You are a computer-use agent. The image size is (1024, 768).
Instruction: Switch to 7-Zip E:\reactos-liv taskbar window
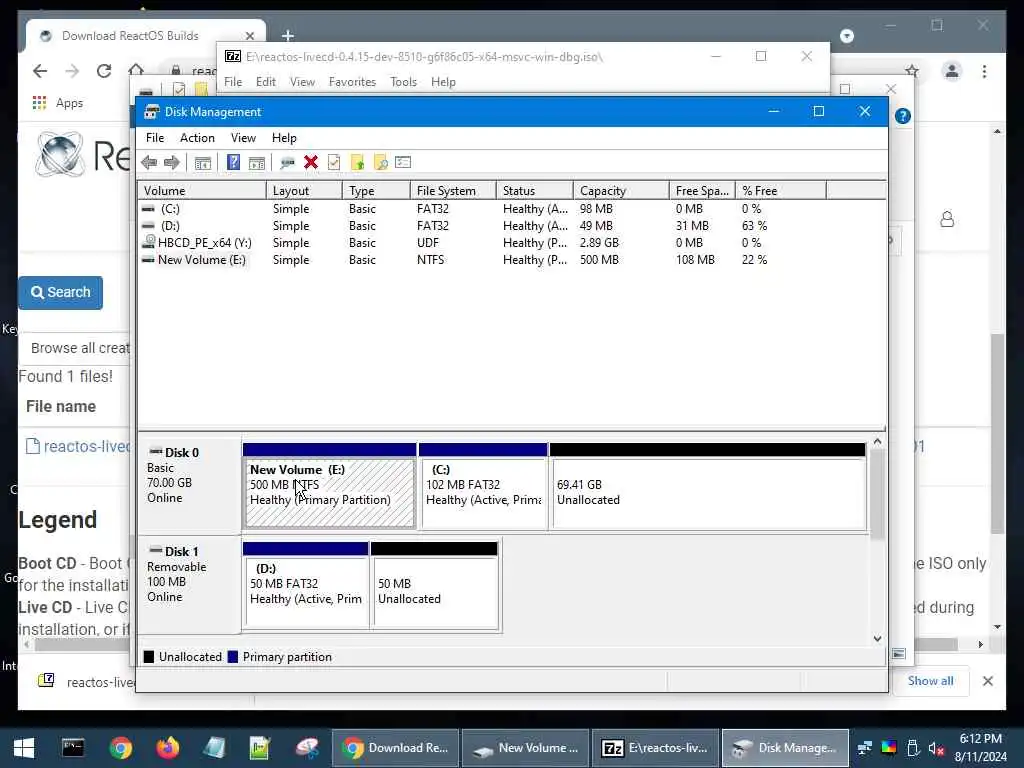tap(655, 748)
